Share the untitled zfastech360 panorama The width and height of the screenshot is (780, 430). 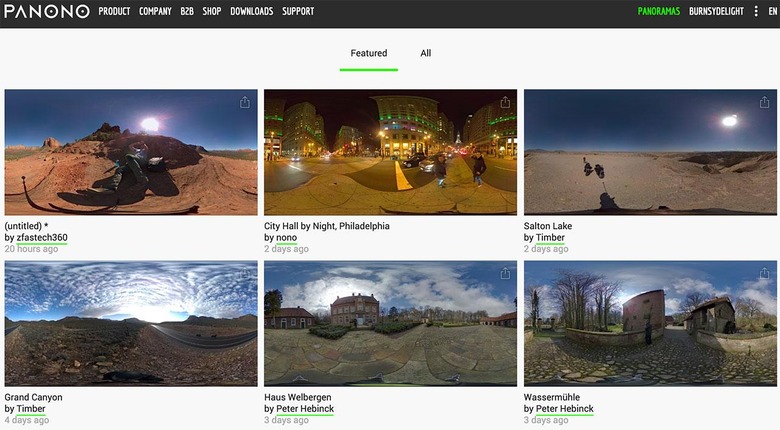[x=245, y=102]
